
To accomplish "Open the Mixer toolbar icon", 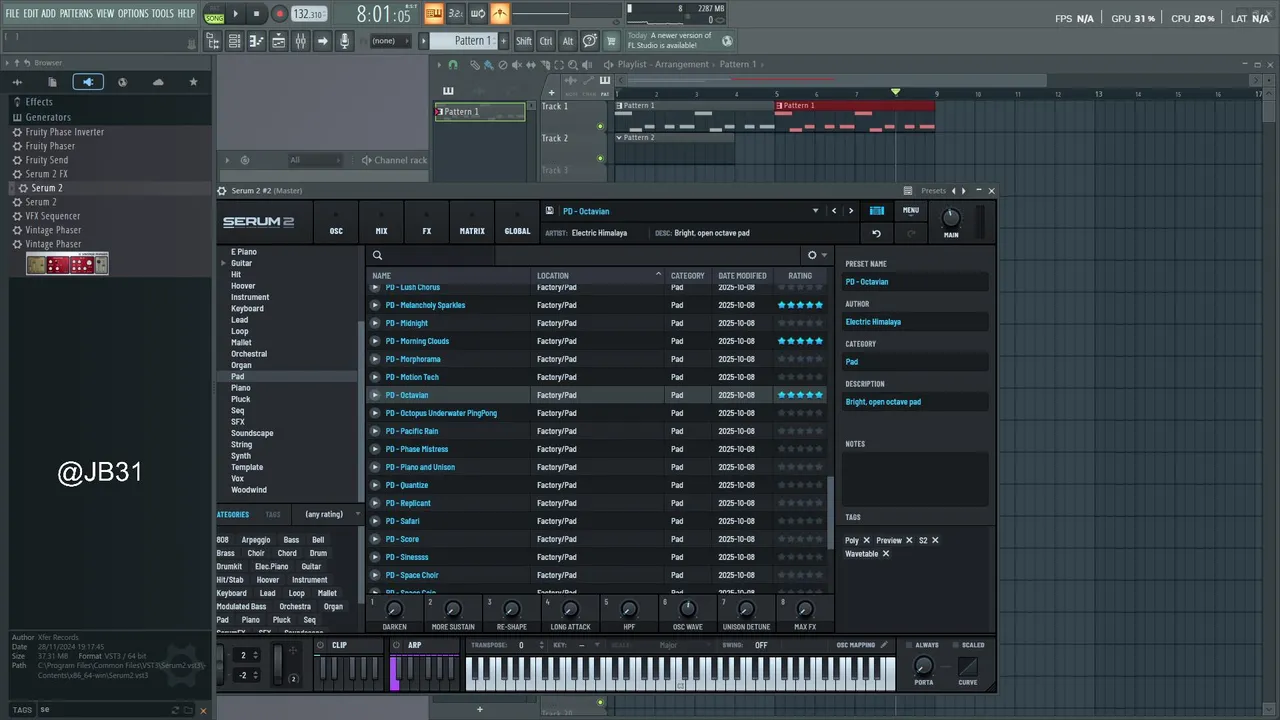I will click(300, 41).
